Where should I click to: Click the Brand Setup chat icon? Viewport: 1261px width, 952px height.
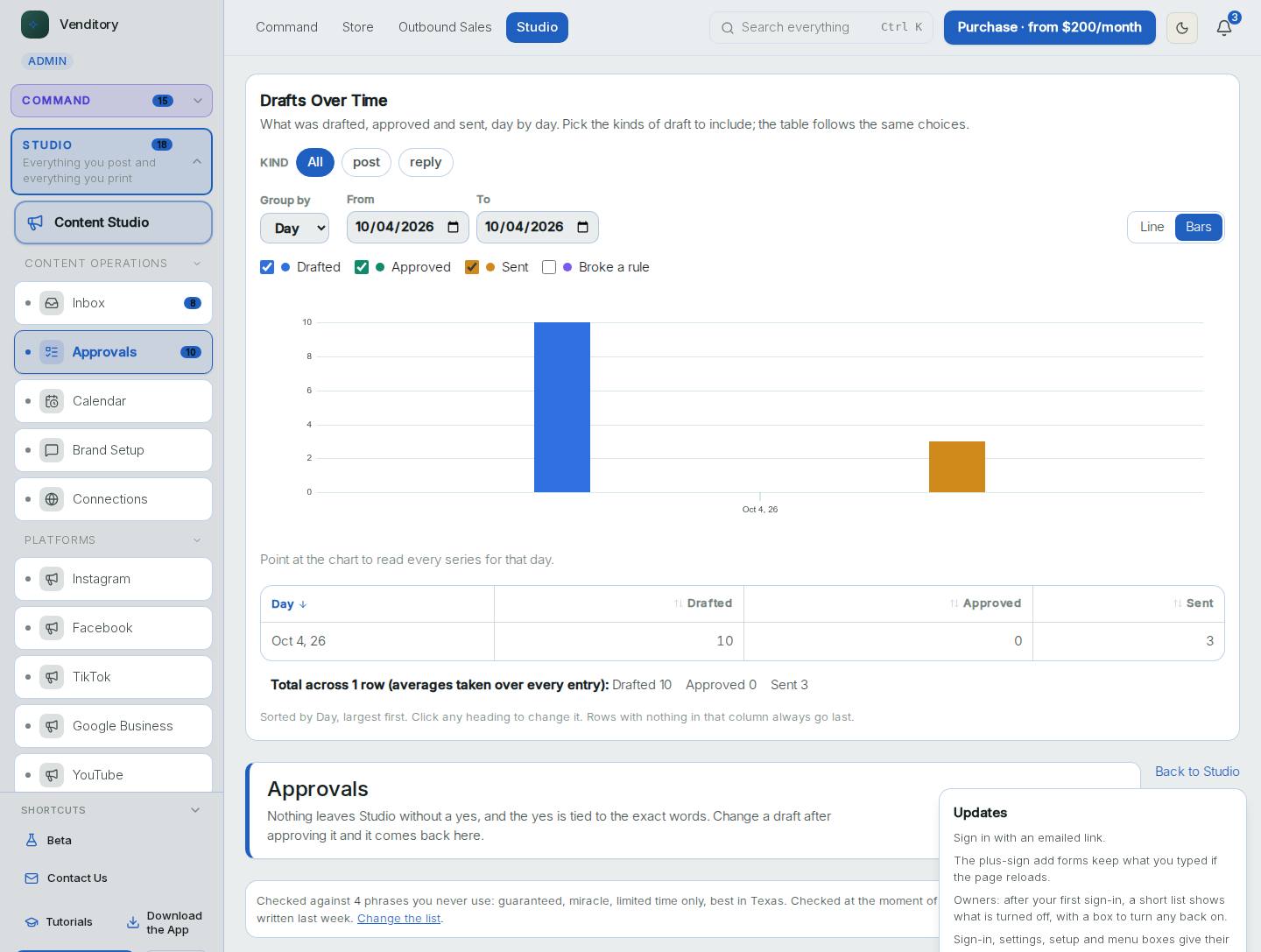(52, 450)
